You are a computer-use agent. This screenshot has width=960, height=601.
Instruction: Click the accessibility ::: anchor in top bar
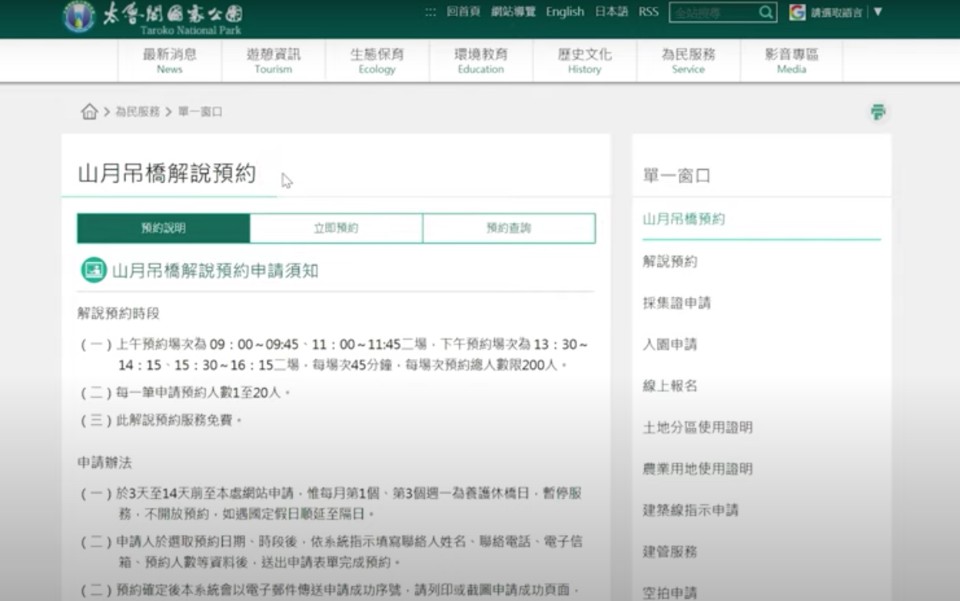pyautogui.click(x=430, y=12)
